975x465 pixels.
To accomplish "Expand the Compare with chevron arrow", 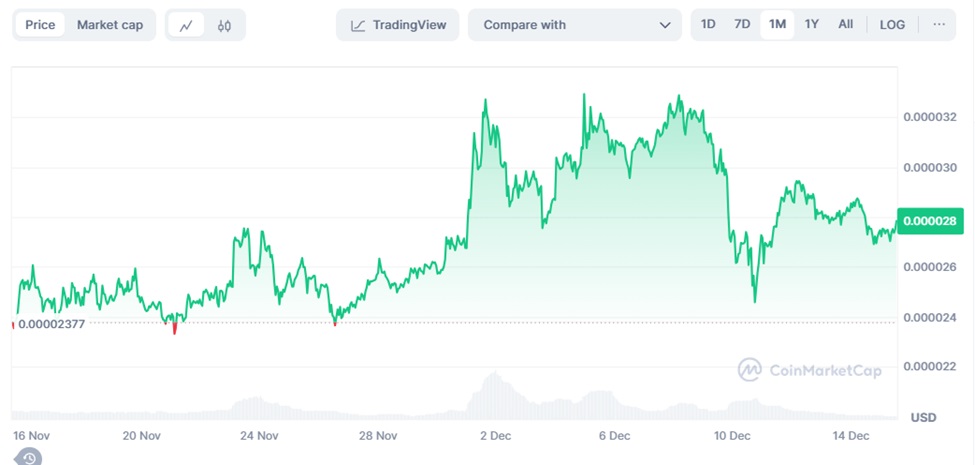I will (665, 25).
